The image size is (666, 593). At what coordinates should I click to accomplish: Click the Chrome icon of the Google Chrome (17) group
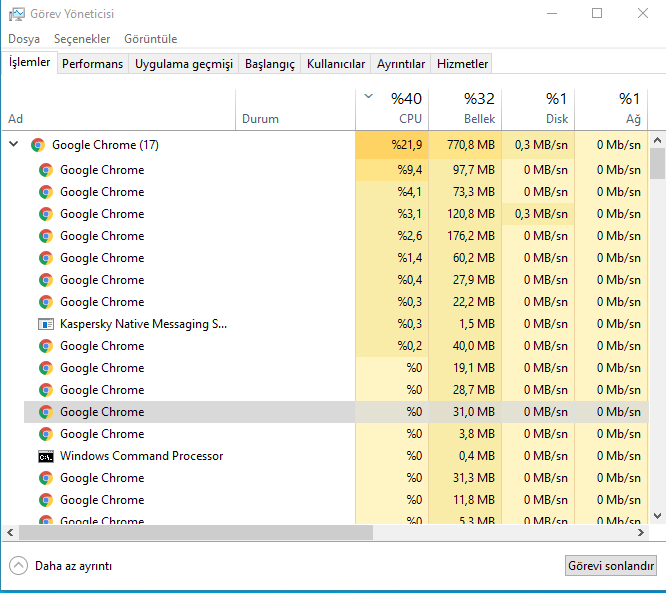(x=38, y=145)
